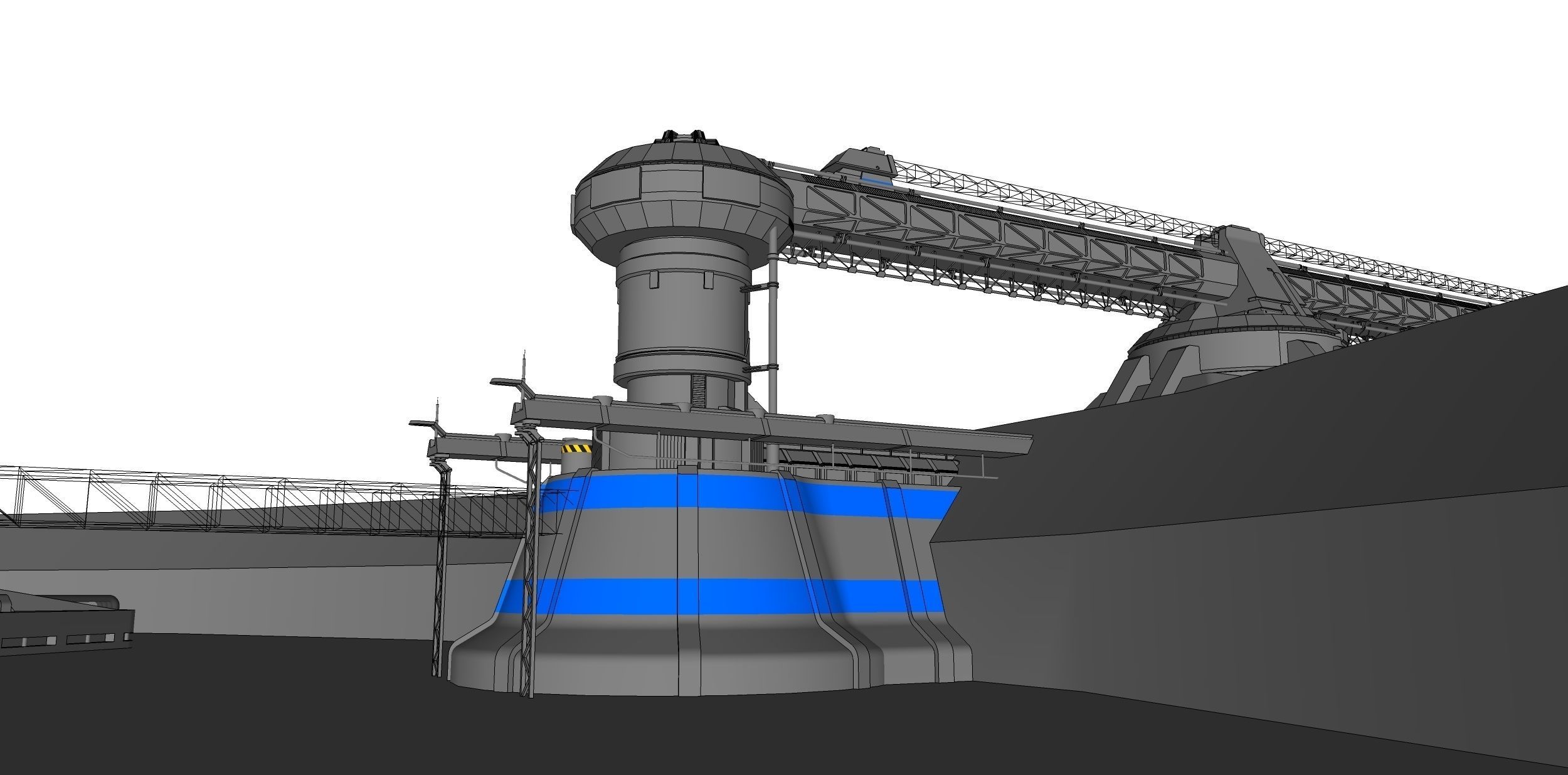Pick the lower blue stripe on the base
This screenshot has width=1568, height=775.
pos(720,596)
